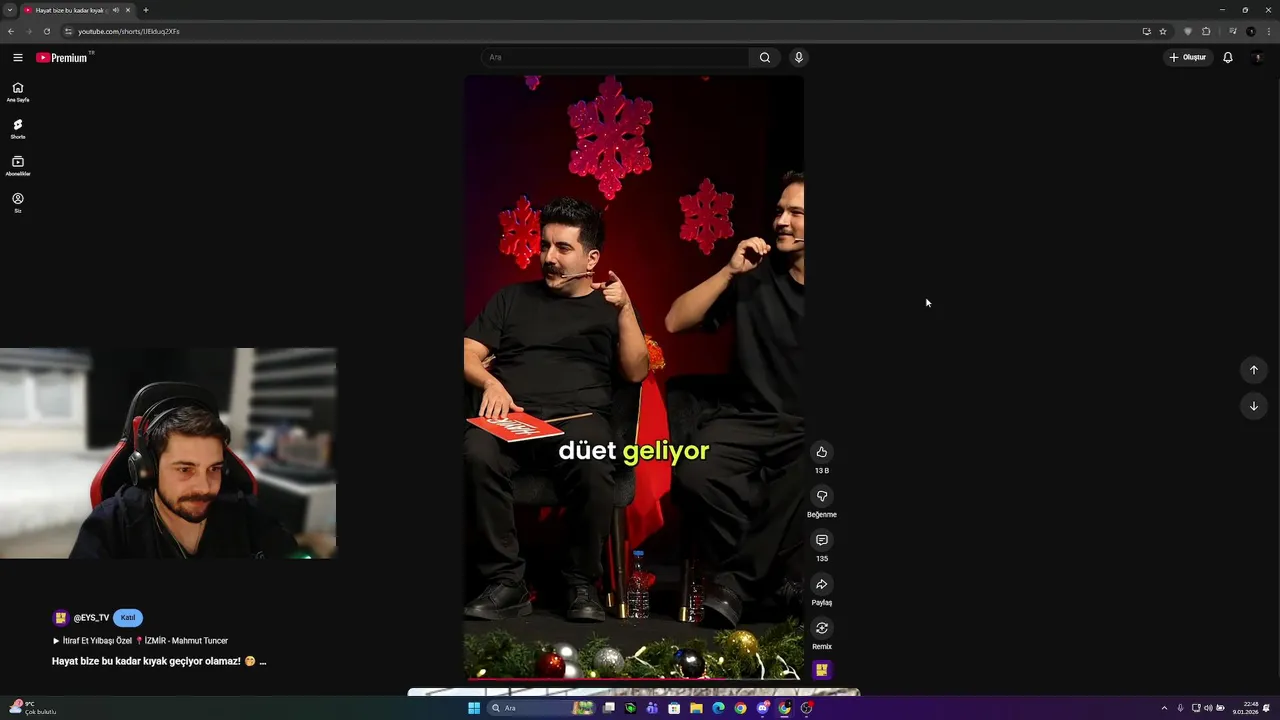This screenshot has width=1280, height=720.
Task: Go to YouTube Premium home logo
Action: [64, 57]
